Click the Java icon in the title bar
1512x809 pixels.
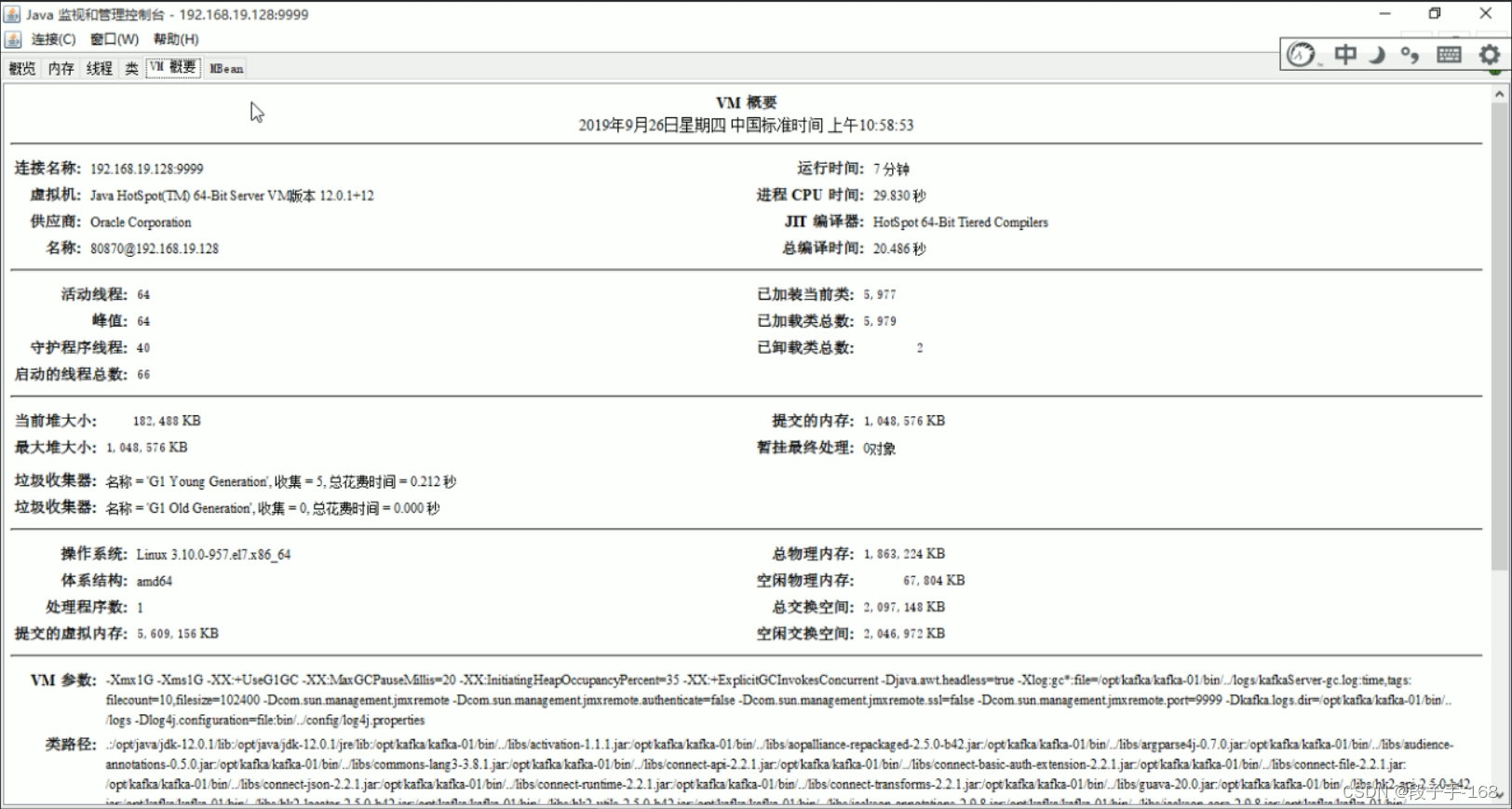(x=12, y=14)
